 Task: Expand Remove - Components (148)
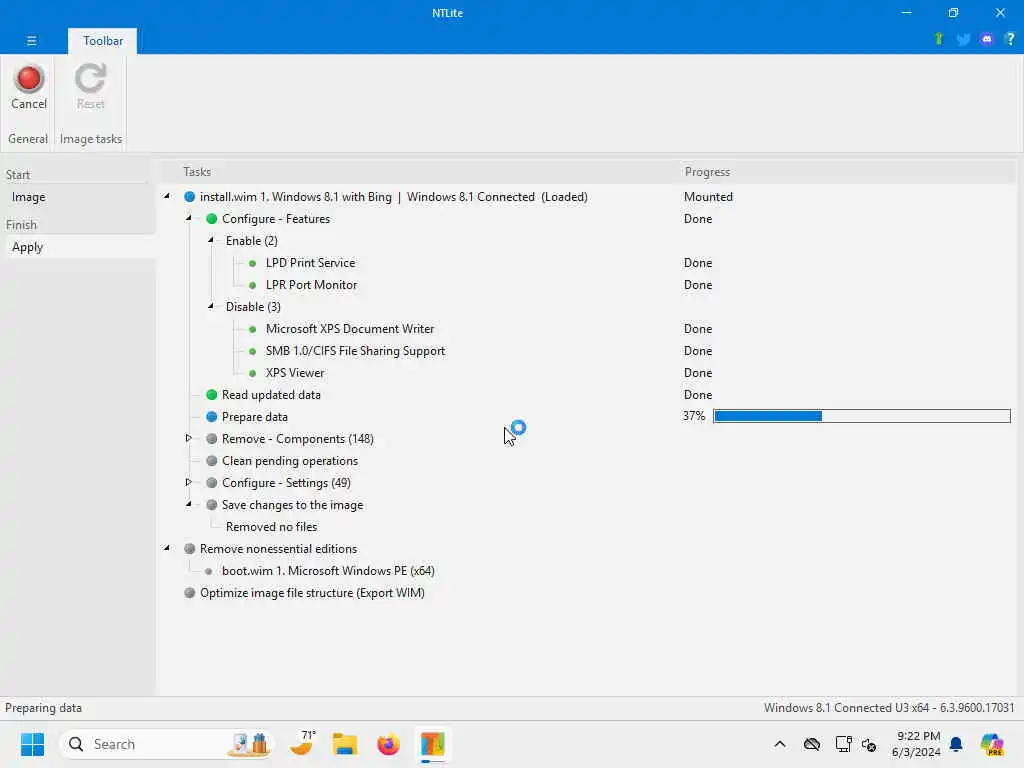(189, 438)
